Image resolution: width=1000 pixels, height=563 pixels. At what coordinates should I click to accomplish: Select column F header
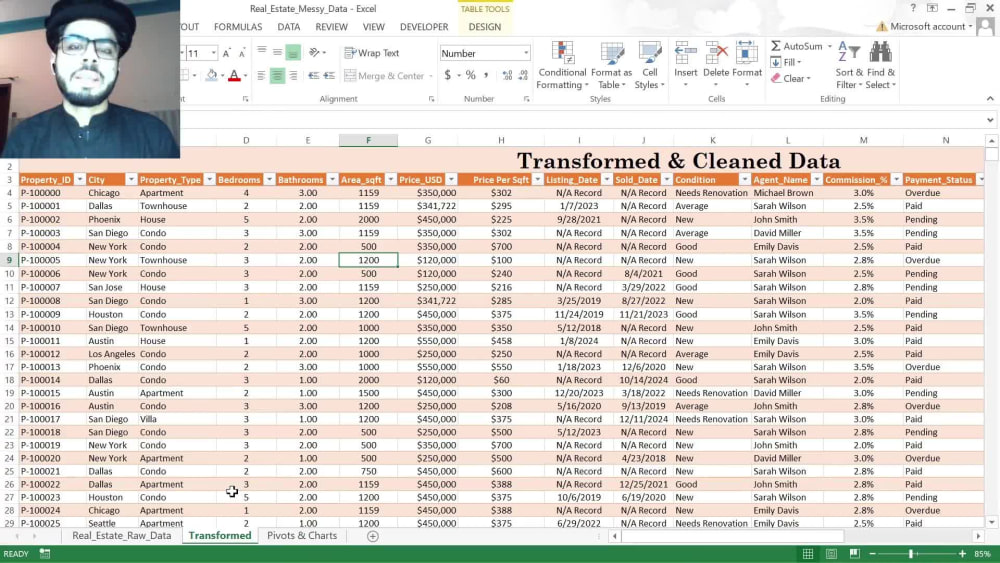[x=368, y=140]
